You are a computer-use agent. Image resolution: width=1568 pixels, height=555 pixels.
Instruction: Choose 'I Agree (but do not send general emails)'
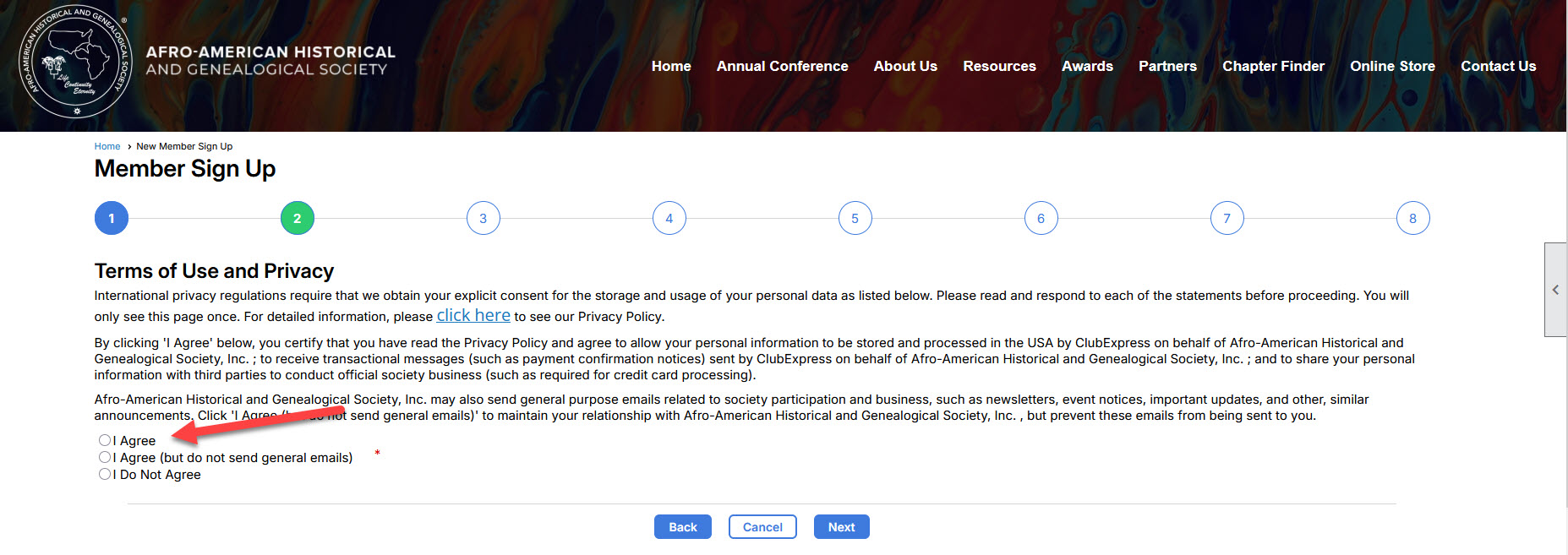105,457
